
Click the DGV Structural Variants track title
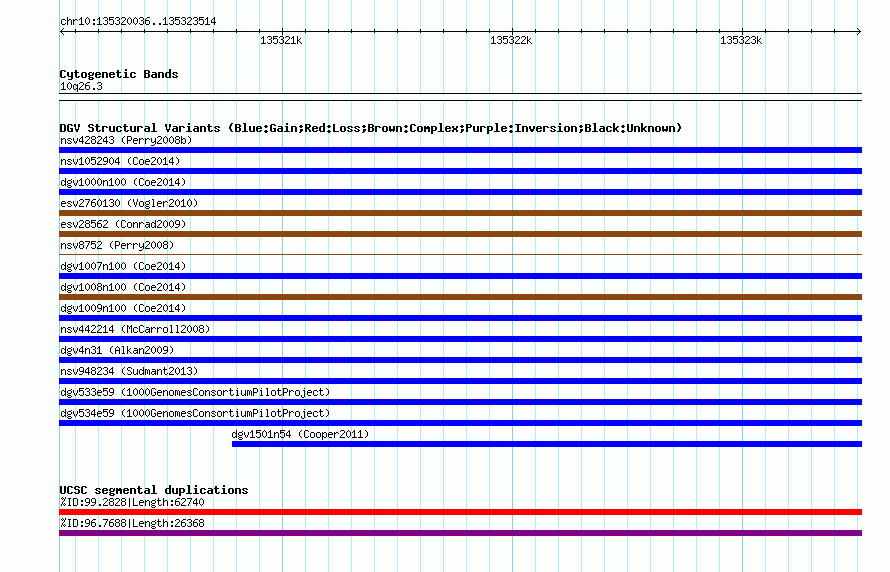click(370, 128)
